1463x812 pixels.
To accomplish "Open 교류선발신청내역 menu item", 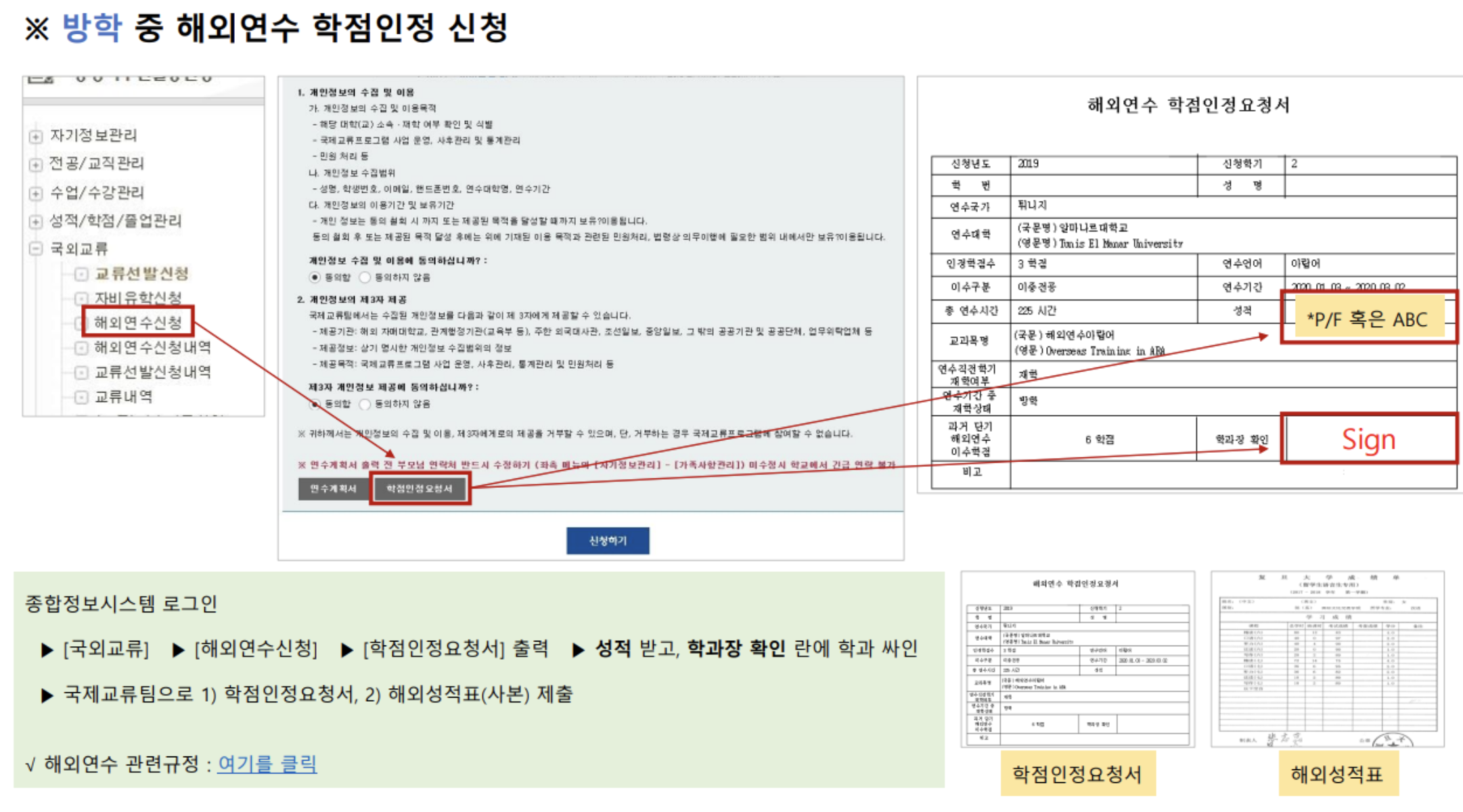I will [152, 372].
